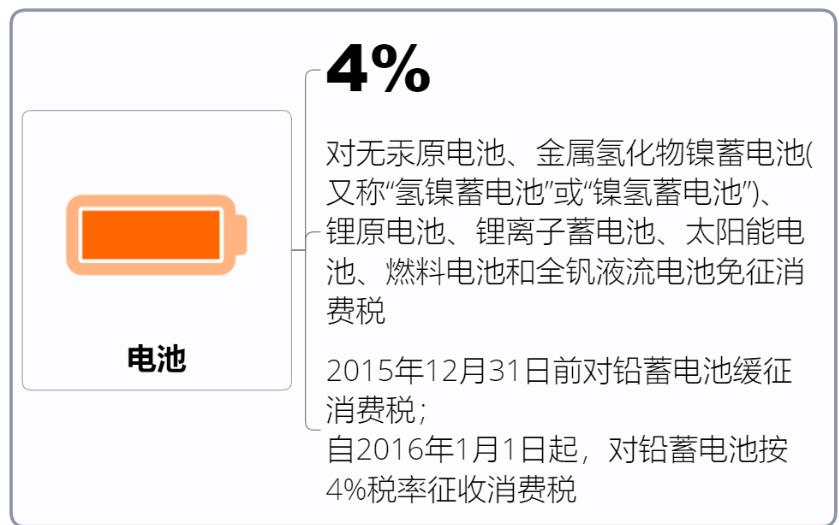The width and height of the screenshot is (839, 525).
Task: Click the line containing 又称“氢镍蓄电池”
Action: tap(548, 193)
